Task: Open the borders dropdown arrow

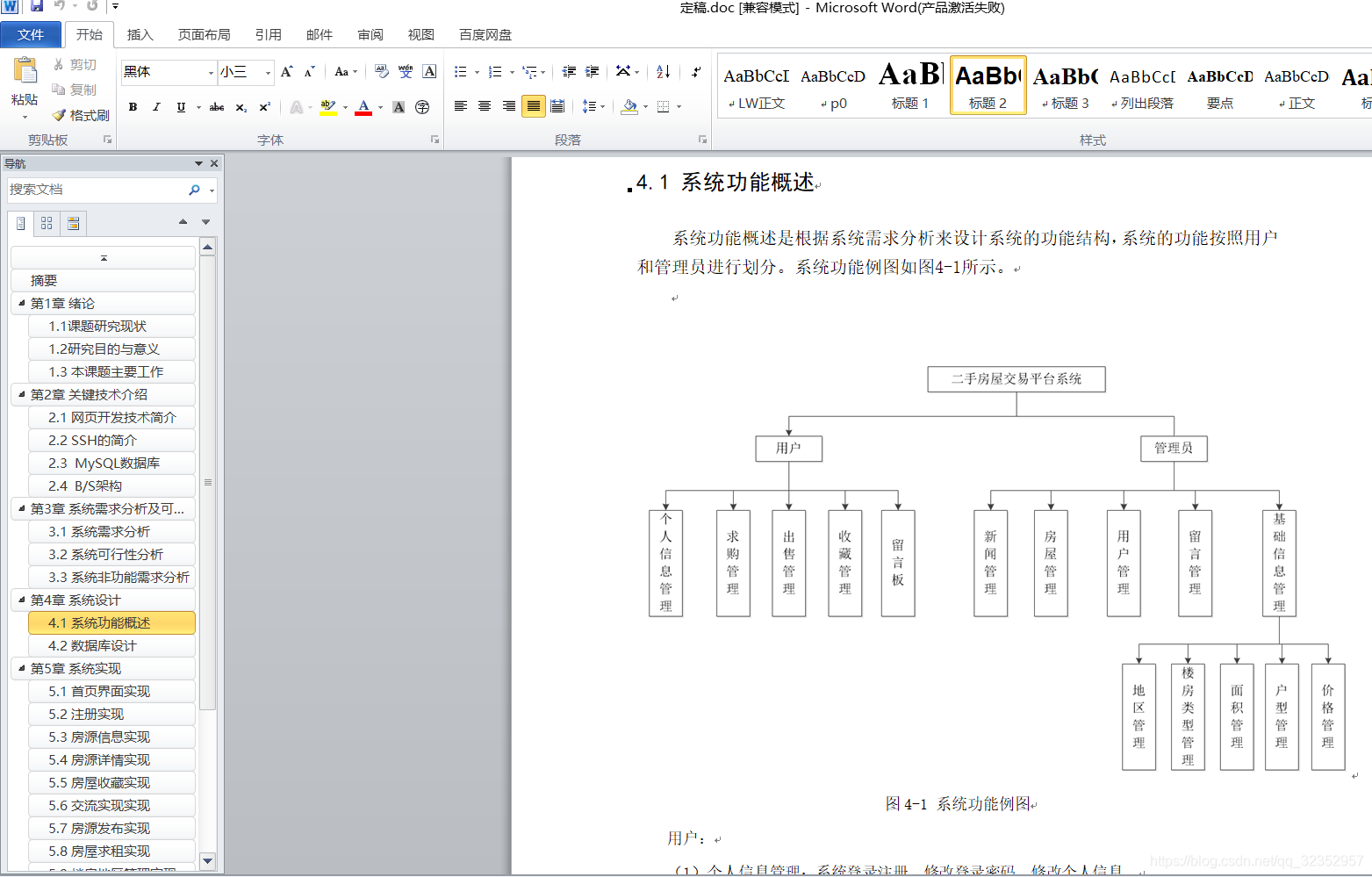Action: (x=679, y=107)
